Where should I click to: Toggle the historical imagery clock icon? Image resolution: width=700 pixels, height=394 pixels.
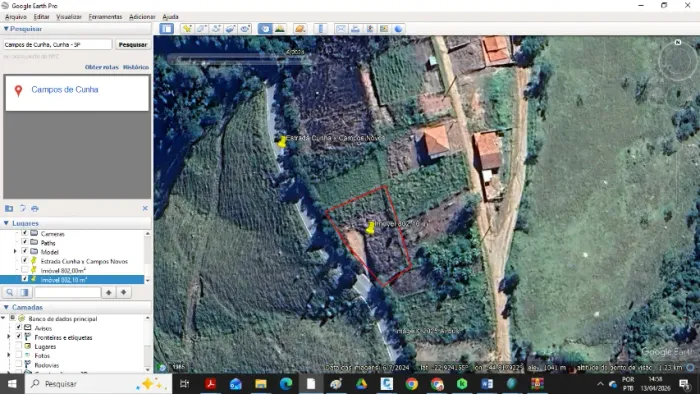(265, 29)
